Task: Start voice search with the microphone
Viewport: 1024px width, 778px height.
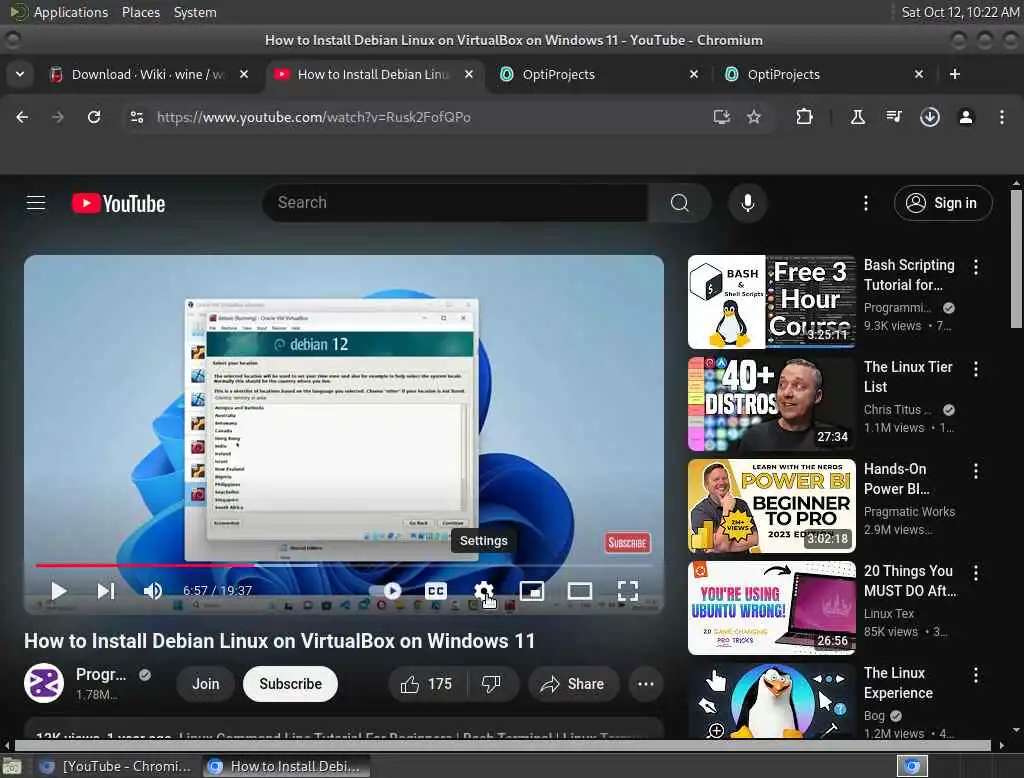Action: [748, 203]
